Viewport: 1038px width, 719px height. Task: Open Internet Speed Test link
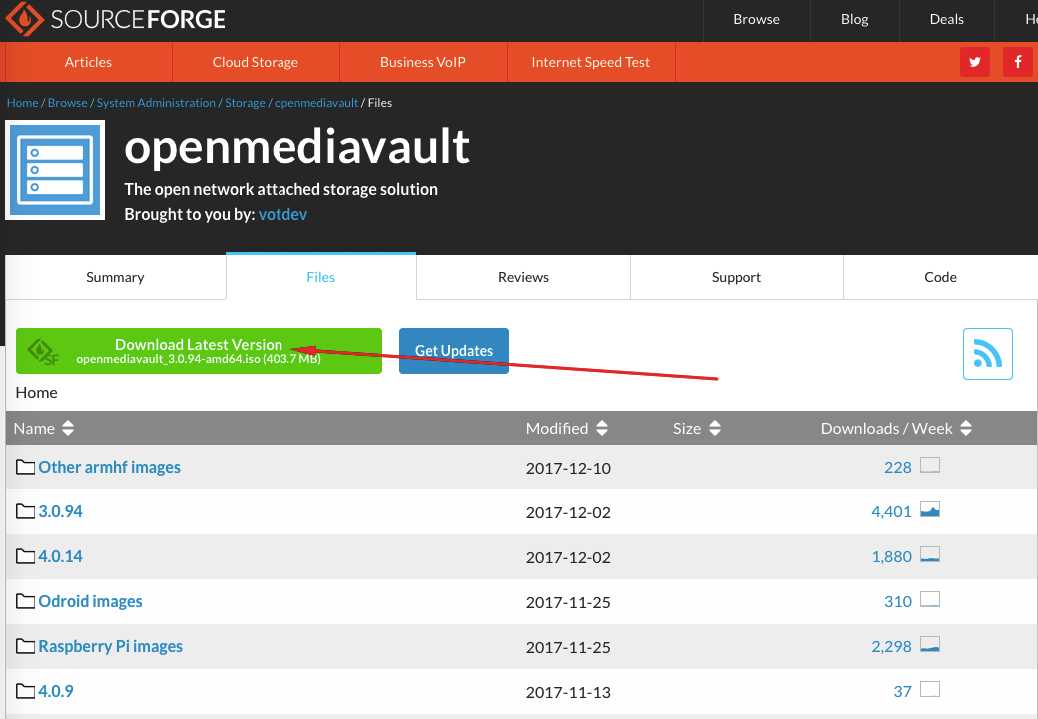(x=590, y=62)
